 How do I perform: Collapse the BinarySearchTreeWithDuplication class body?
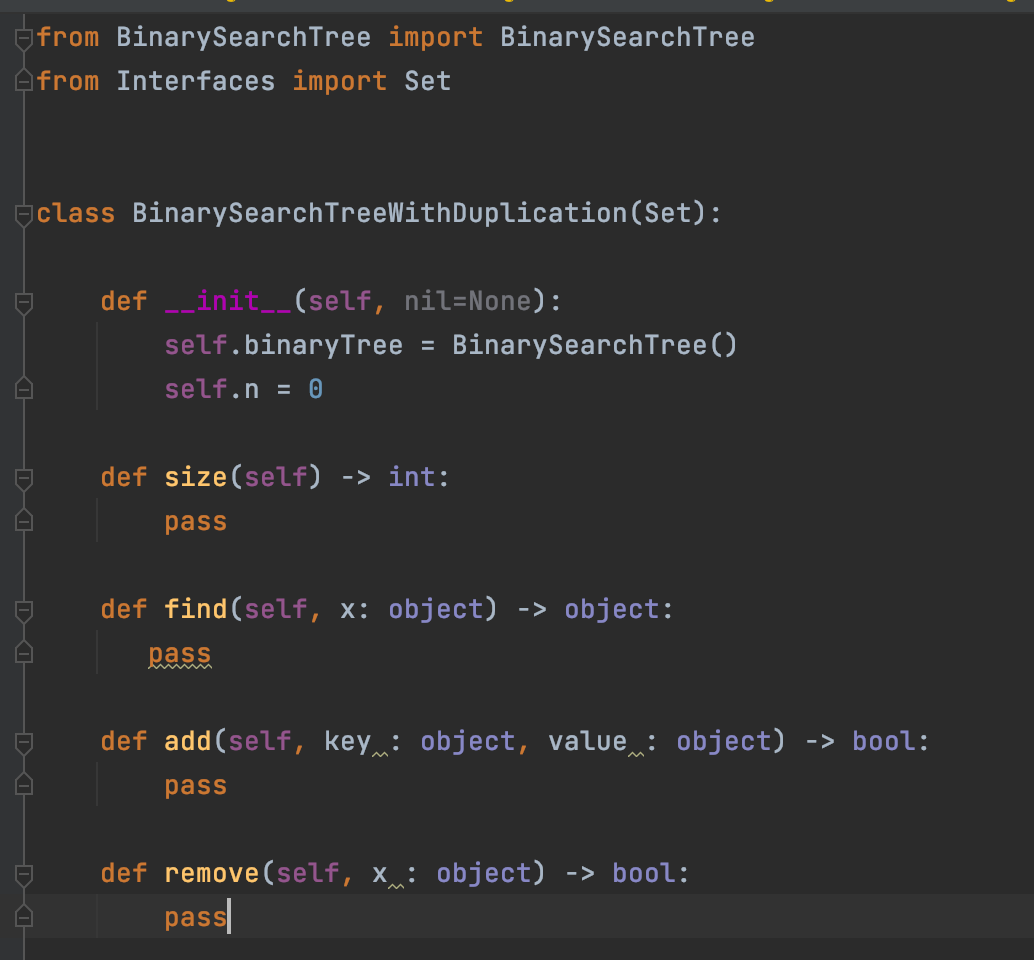(x=22, y=212)
